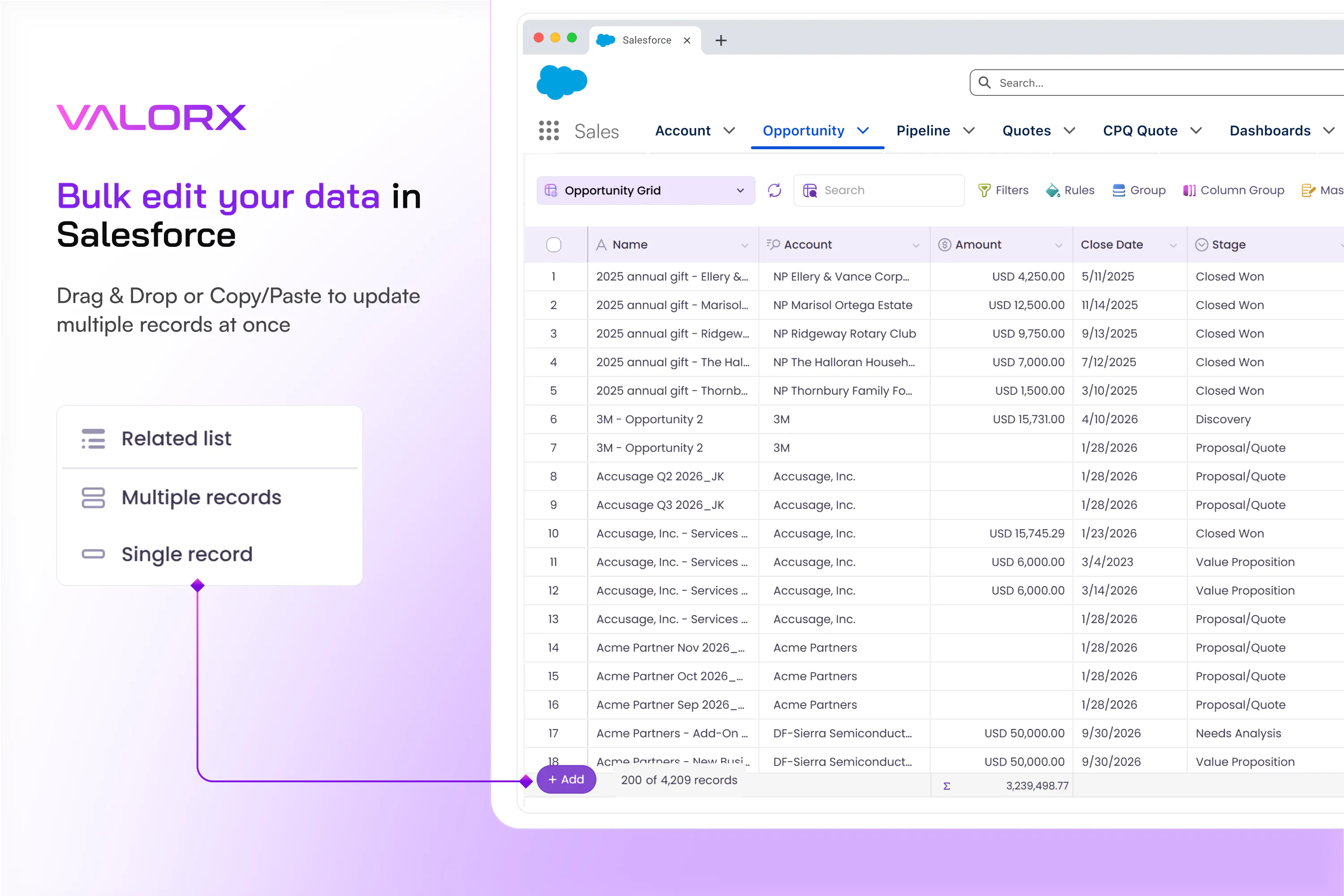
Task: Close the Salesforce browser tab
Action: point(687,41)
